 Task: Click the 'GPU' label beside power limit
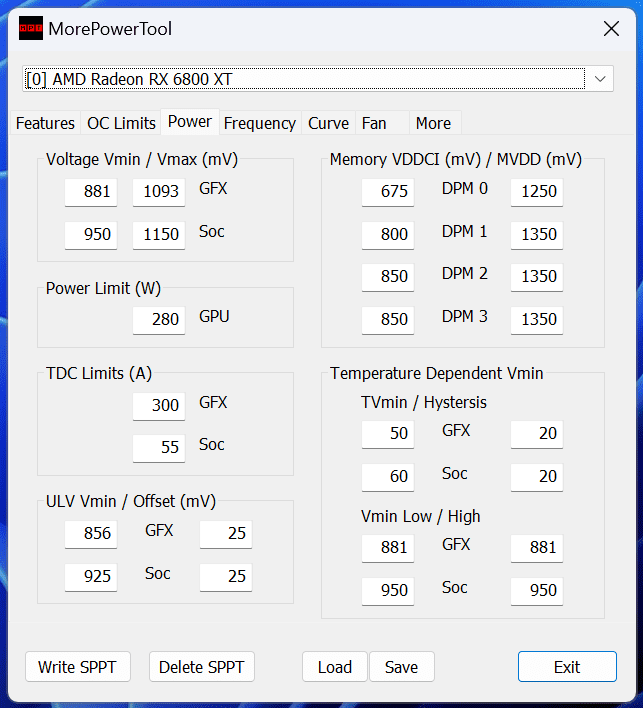pyautogui.click(x=214, y=317)
